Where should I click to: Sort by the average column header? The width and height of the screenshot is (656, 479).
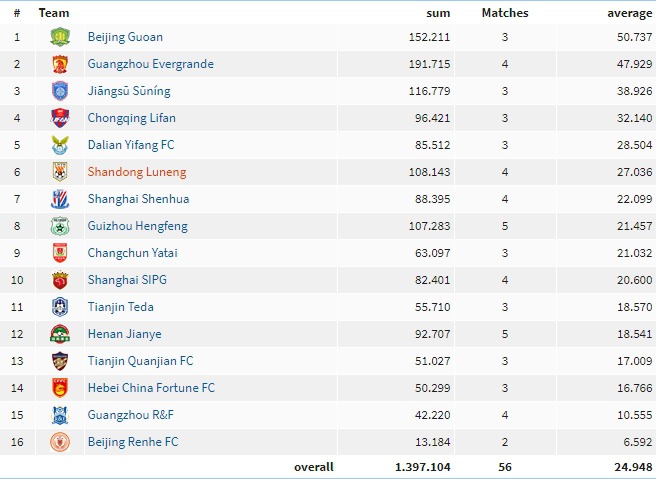coord(630,14)
